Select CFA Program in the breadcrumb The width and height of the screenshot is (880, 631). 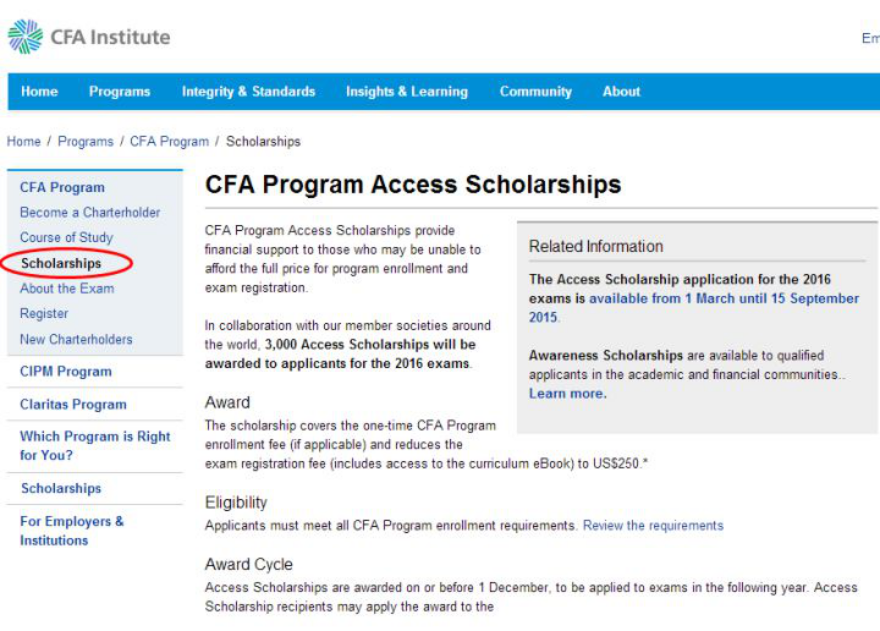point(169,141)
